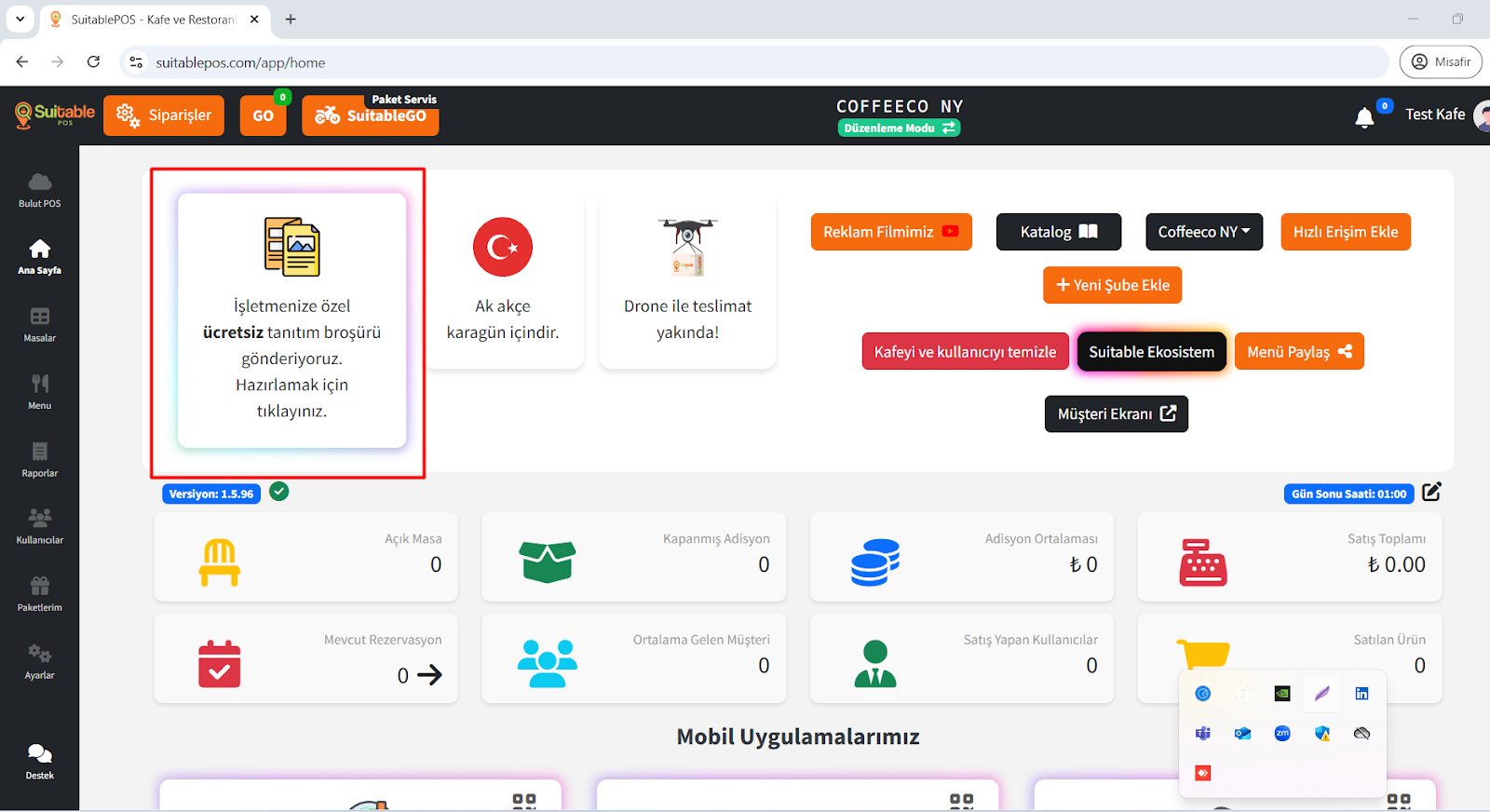Open NVIDIA icon in the tray popup

[x=1282, y=694]
